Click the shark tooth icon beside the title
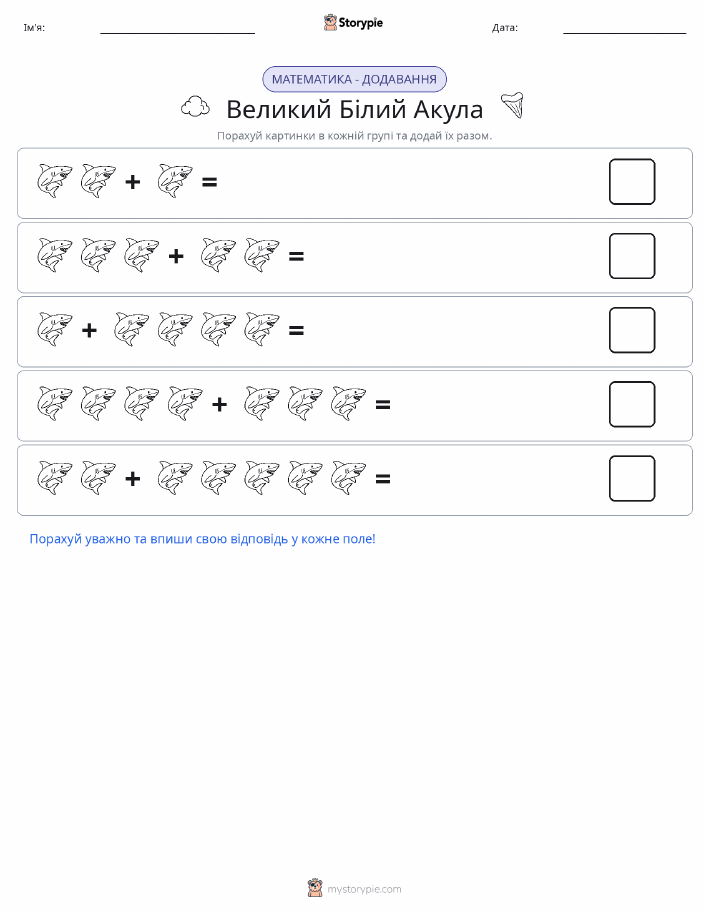The height and width of the screenshot is (917, 709). 512,106
